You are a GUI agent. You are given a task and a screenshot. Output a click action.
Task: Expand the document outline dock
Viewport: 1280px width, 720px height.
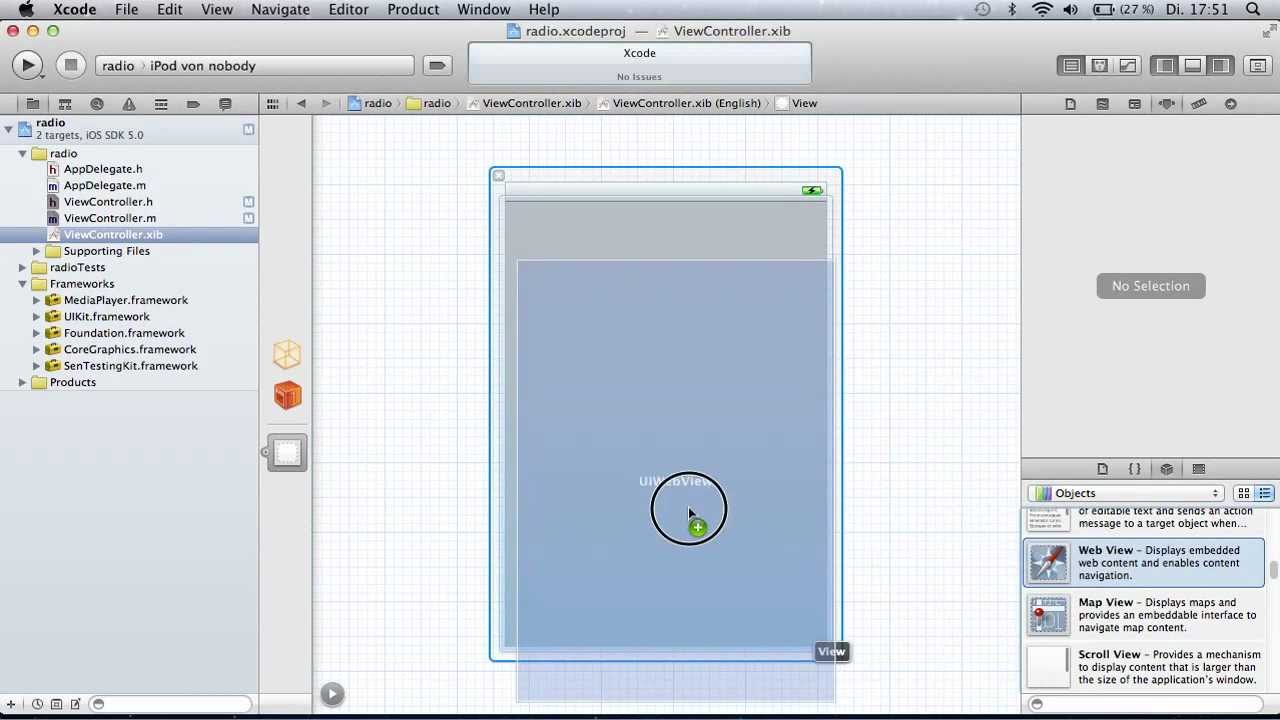[332, 694]
